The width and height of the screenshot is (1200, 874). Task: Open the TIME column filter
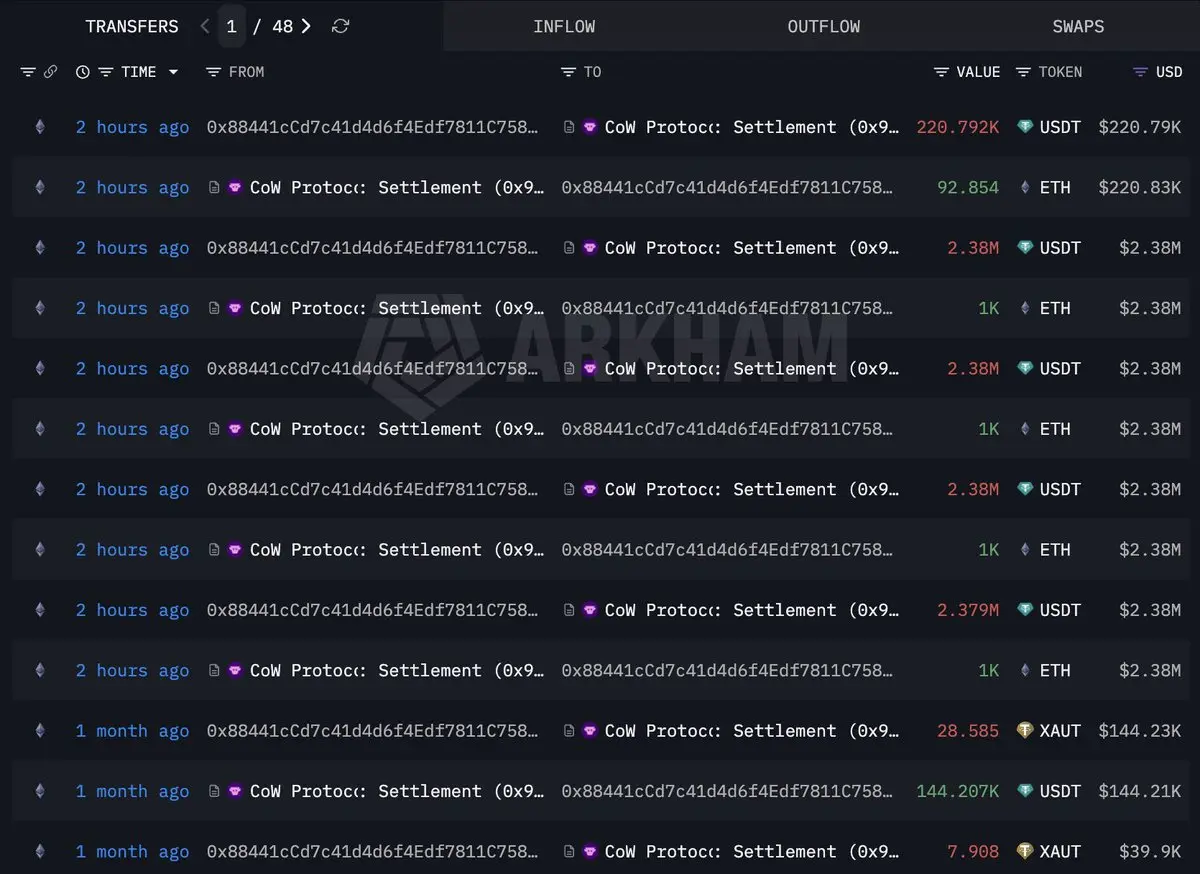105,72
